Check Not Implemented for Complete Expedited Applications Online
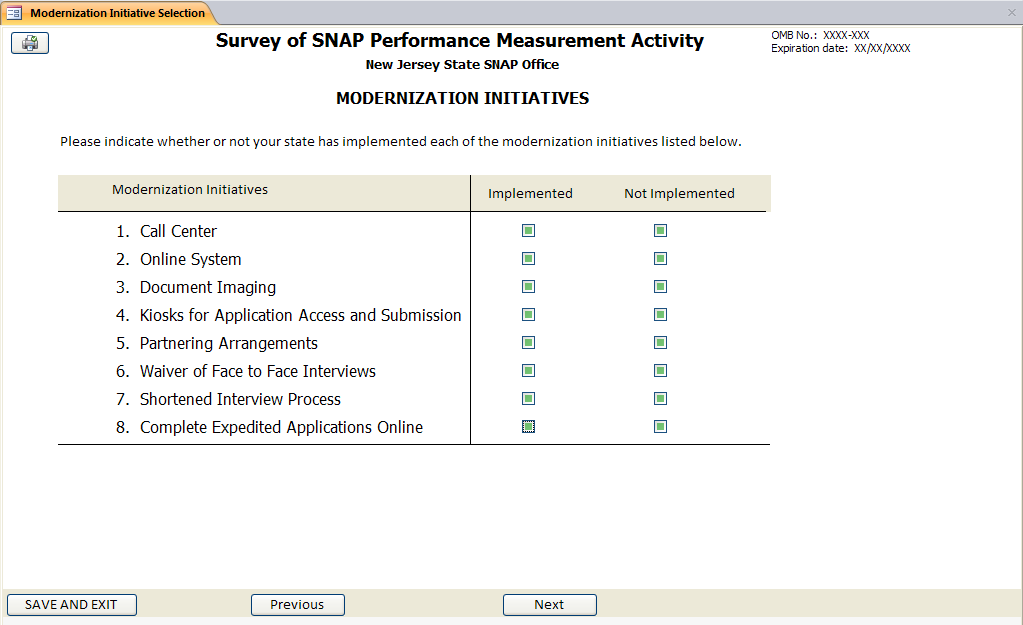1023x625 pixels. (x=660, y=427)
